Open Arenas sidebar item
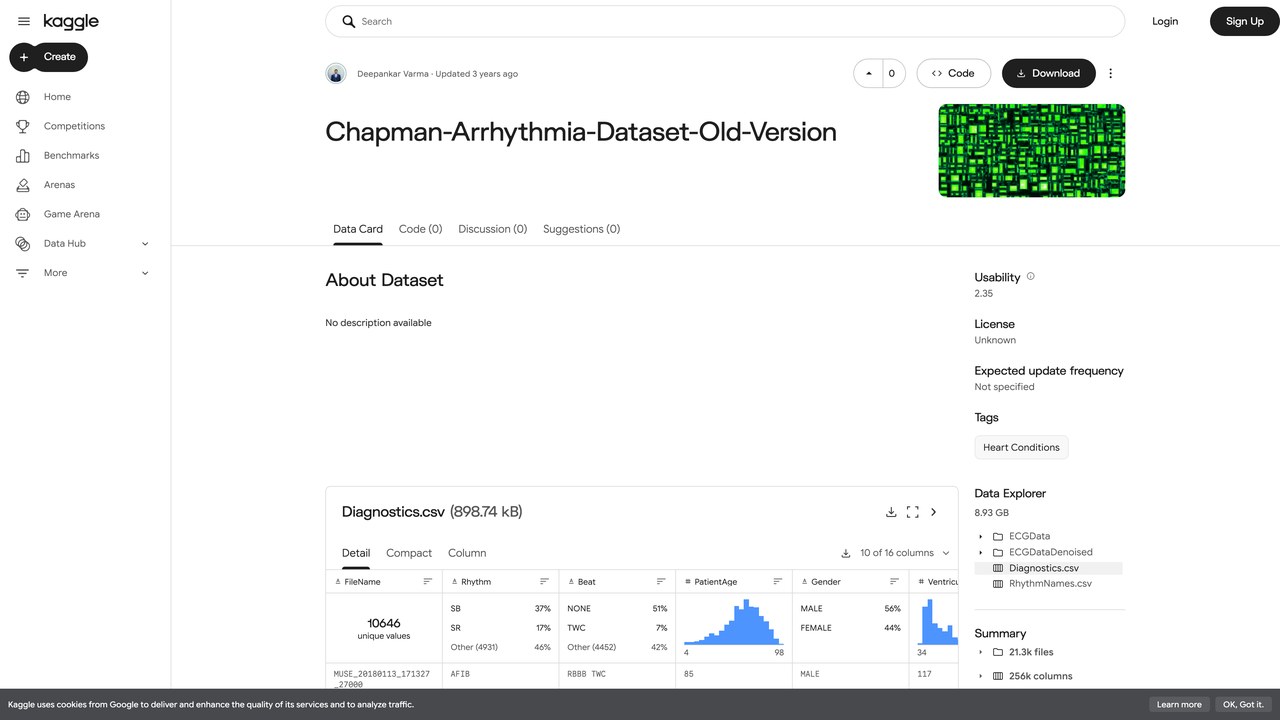The image size is (1280, 720). point(59,185)
